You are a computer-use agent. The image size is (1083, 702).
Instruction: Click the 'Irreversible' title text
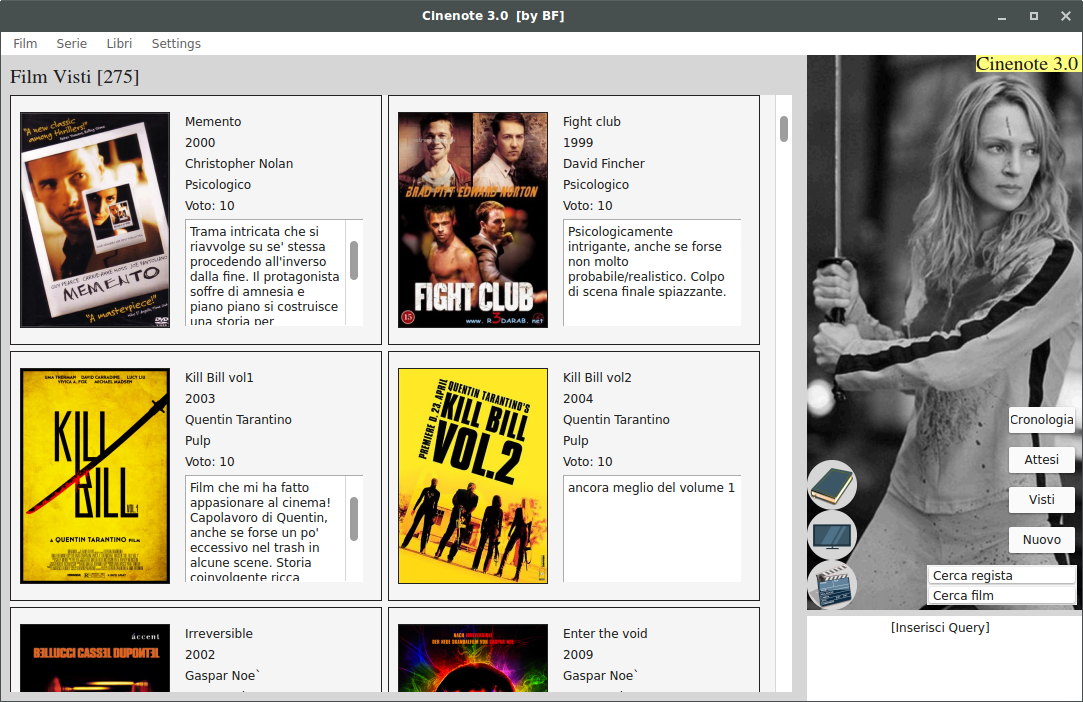219,634
